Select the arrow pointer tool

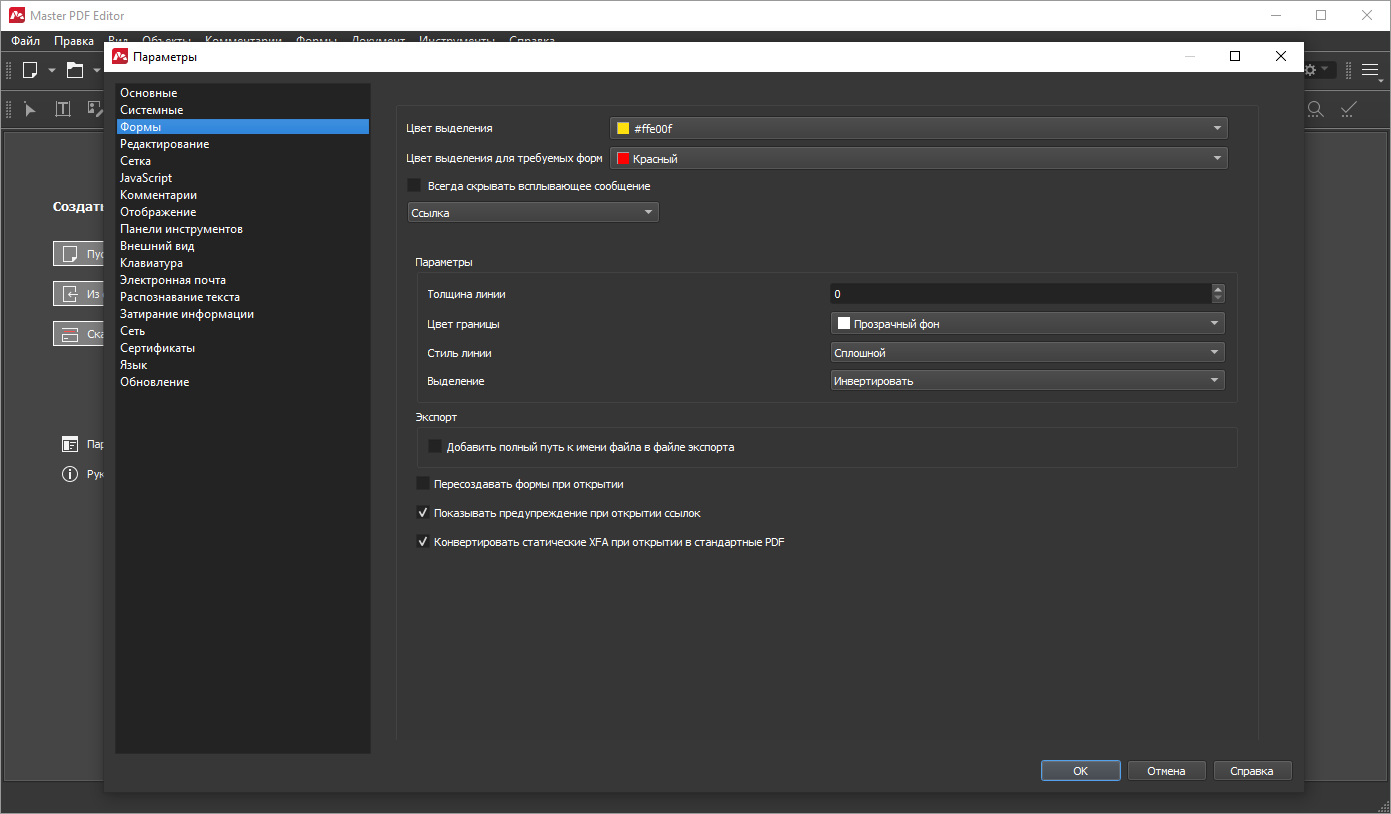click(30, 109)
